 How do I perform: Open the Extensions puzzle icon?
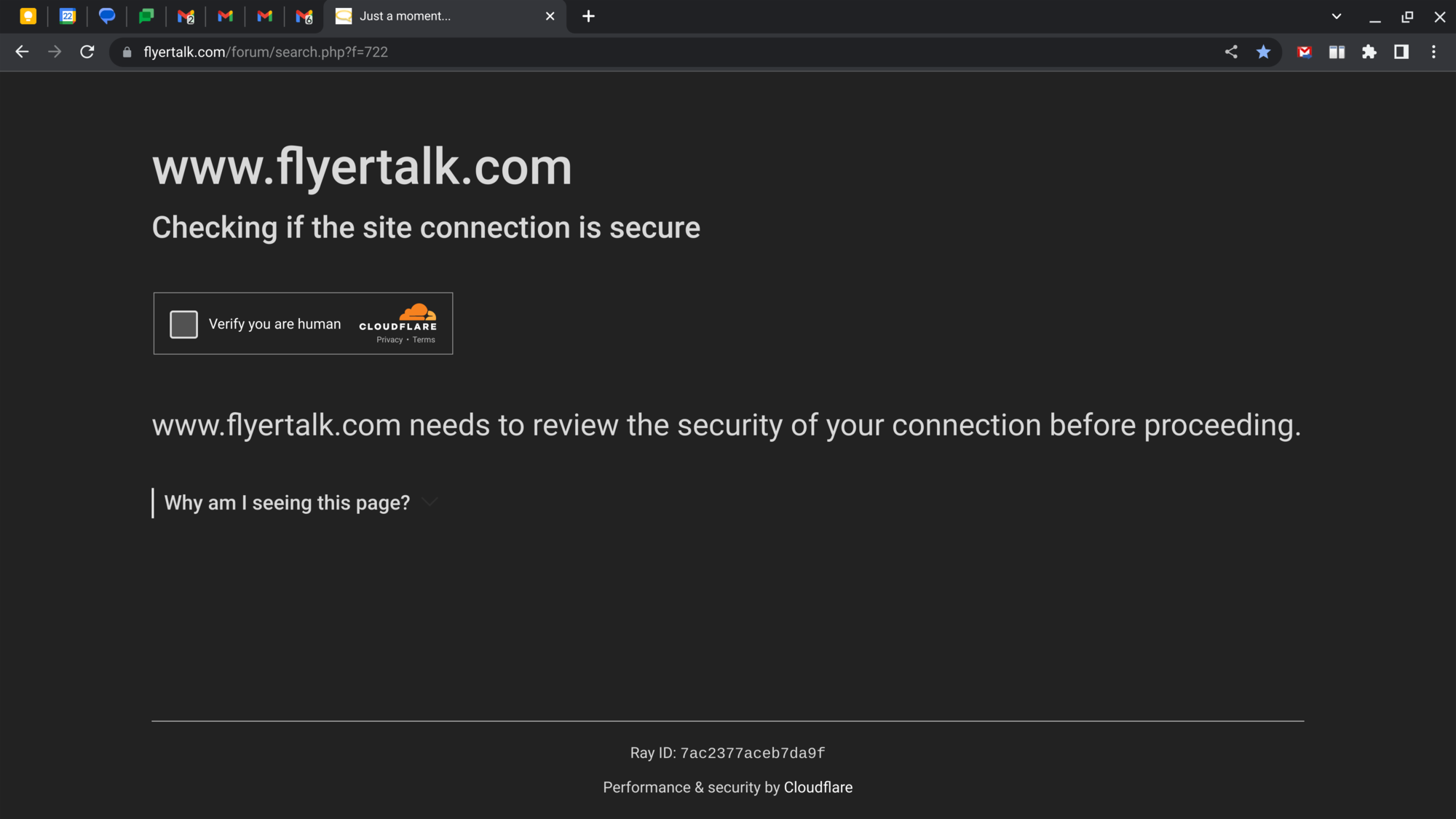tap(1369, 52)
